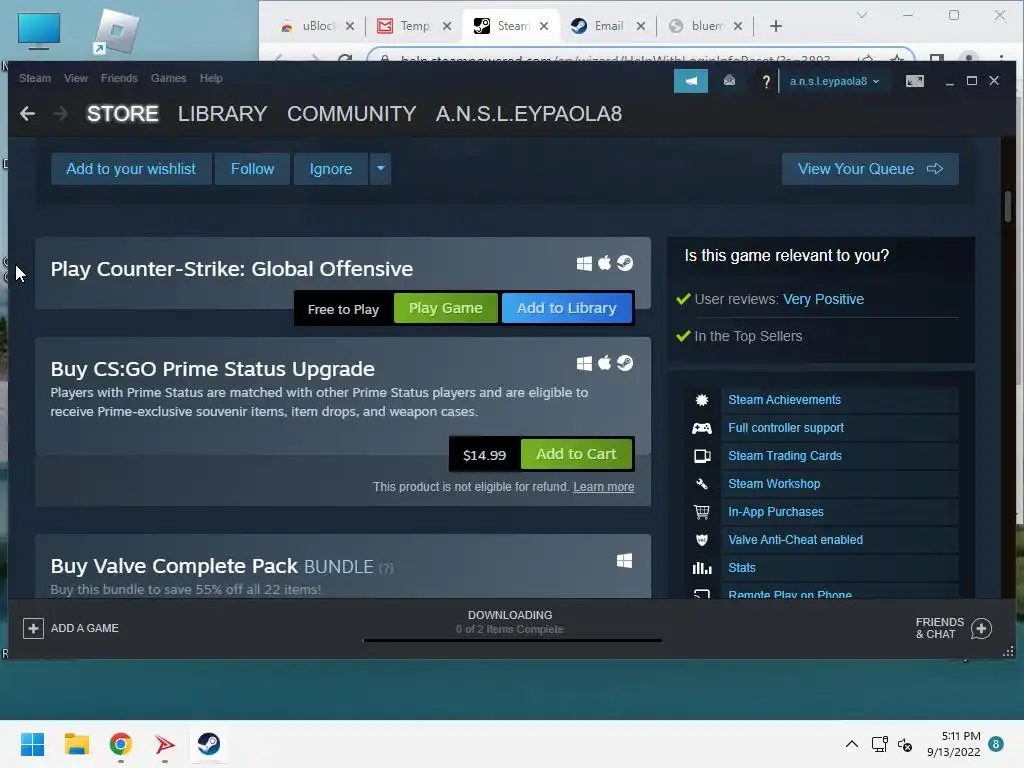1024x768 pixels.
Task: Click Add to your wishlist
Action: pyautogui.click(x=131, y=168)
